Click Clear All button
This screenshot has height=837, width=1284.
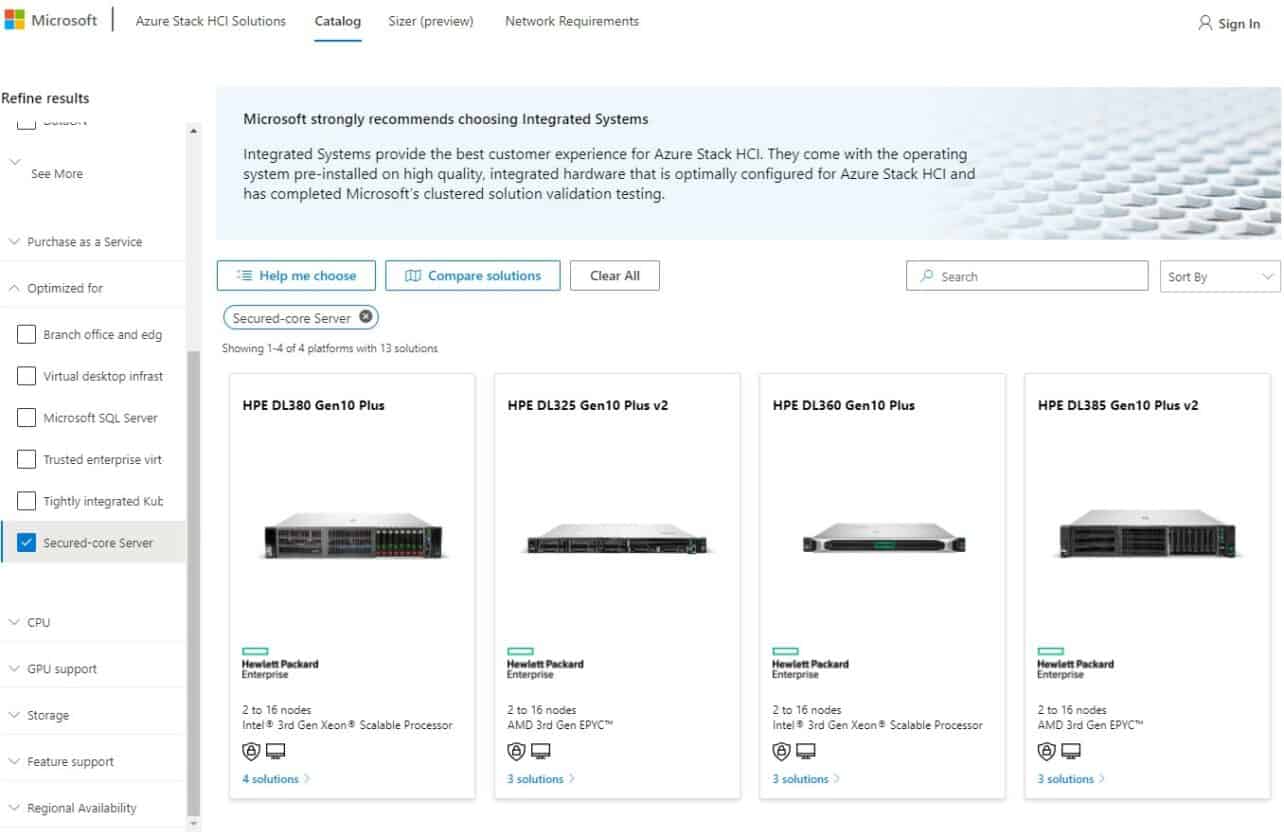615,276
